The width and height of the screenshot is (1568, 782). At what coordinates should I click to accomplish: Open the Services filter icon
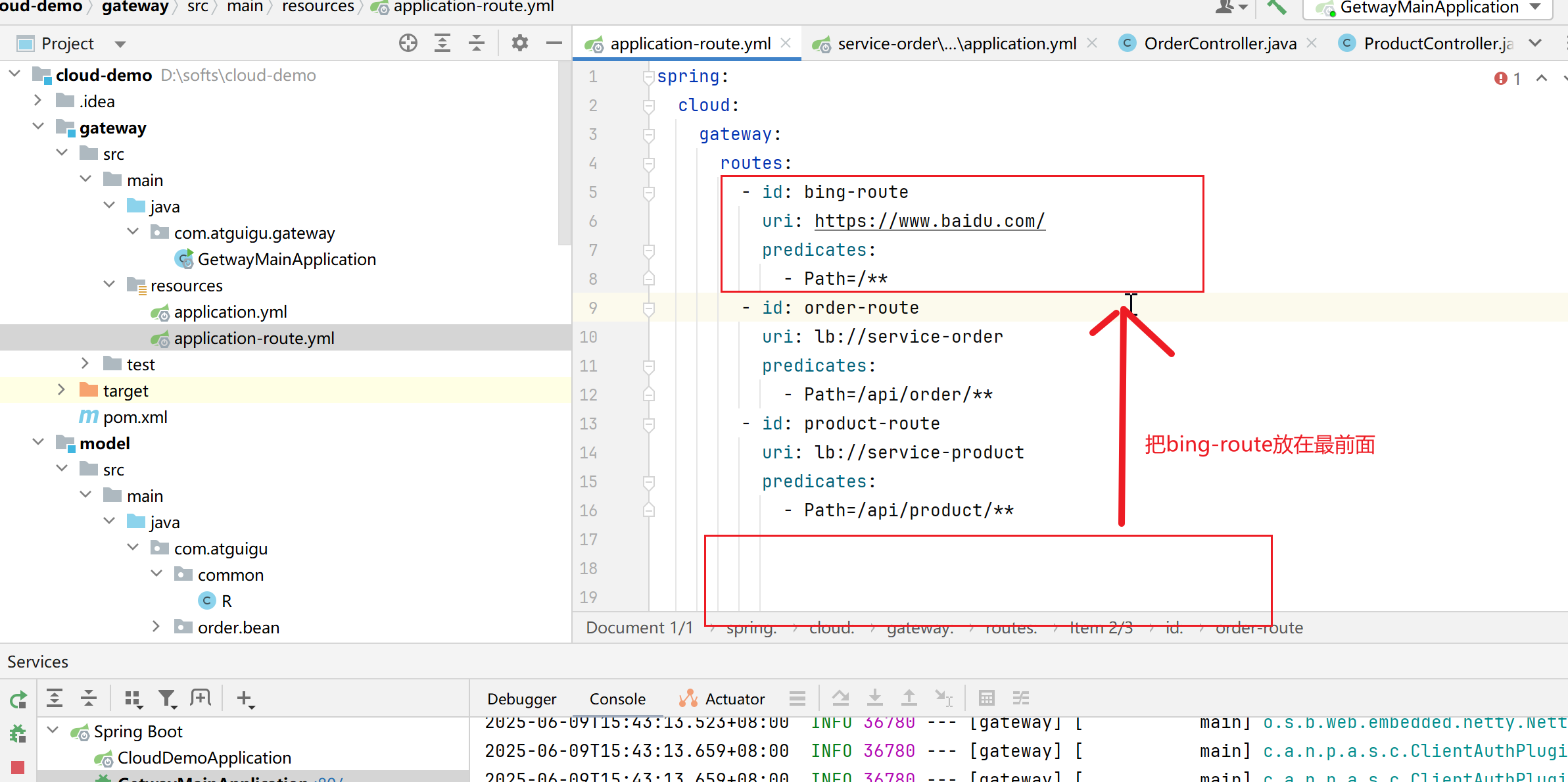pyautogui.click(x=168, y=699)
